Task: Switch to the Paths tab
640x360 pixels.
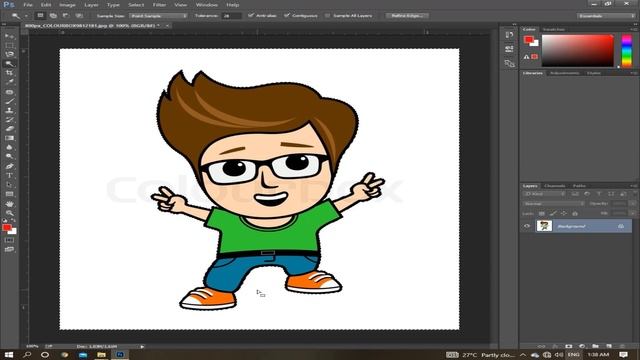Action: [x=579, y=186]
